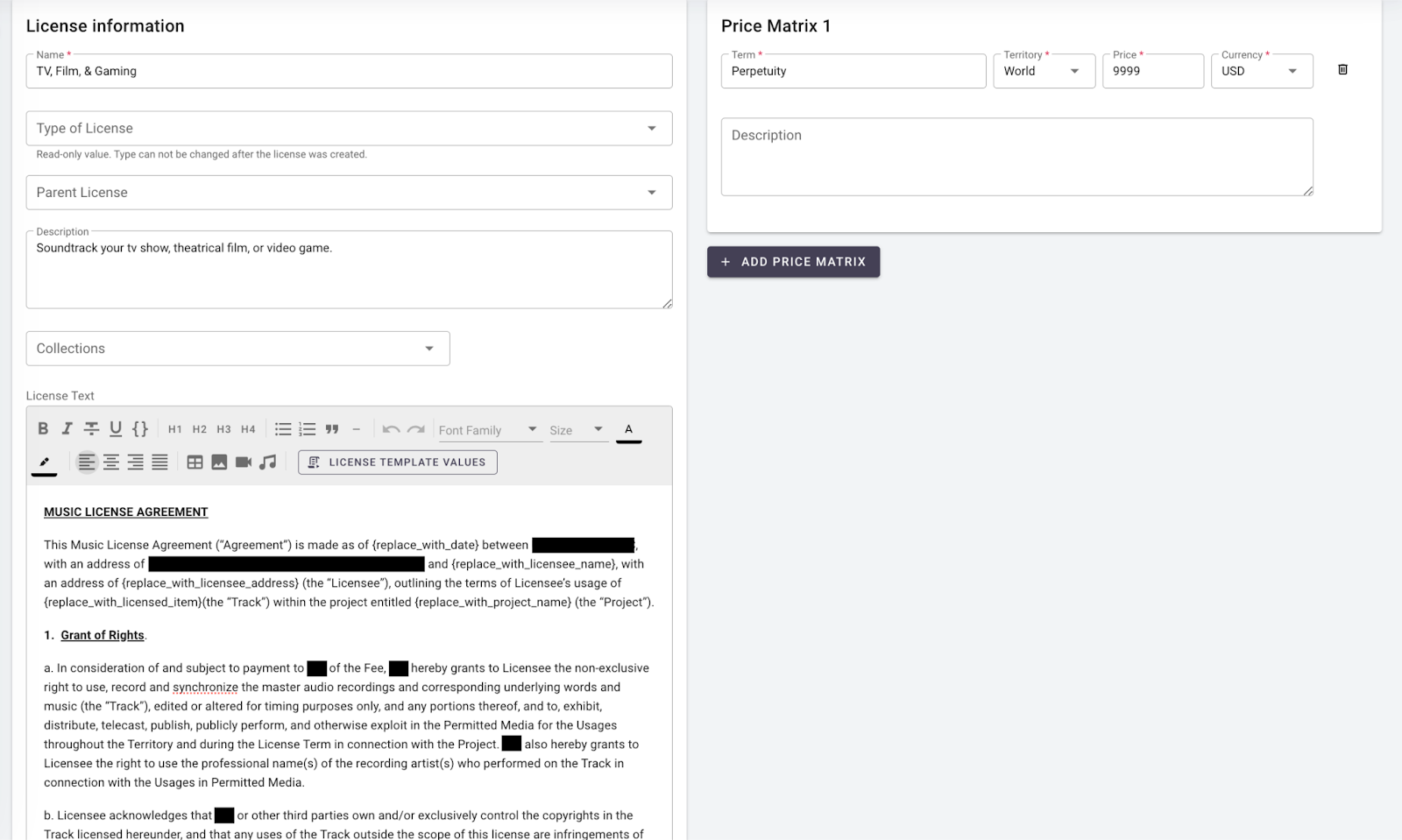The width and height of the screenshot is (1402, 840).
Task: Toggle bold formatting in the license editor
Action: pos(43,429)
